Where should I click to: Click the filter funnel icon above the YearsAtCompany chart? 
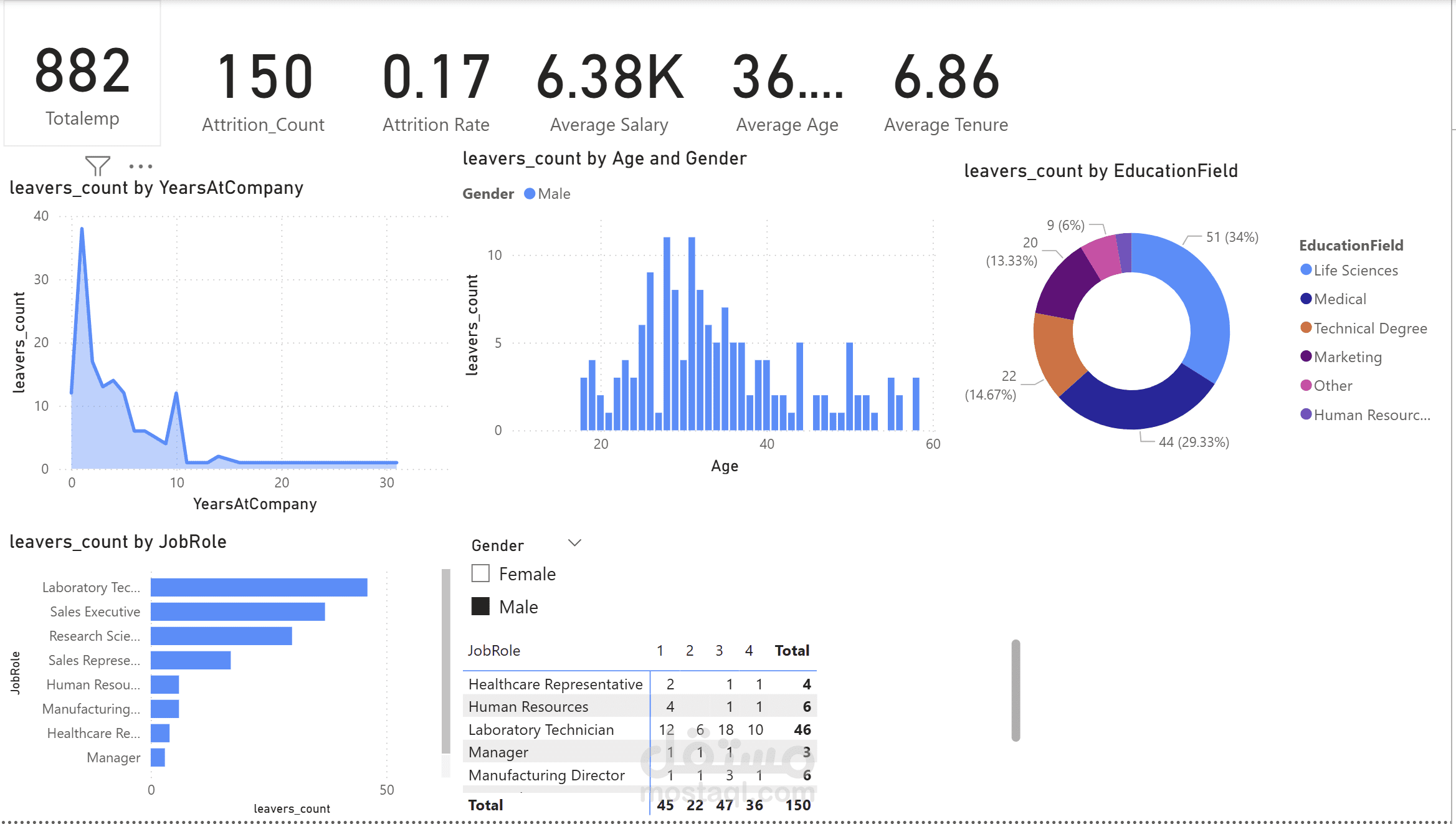[x=97, y=166]
